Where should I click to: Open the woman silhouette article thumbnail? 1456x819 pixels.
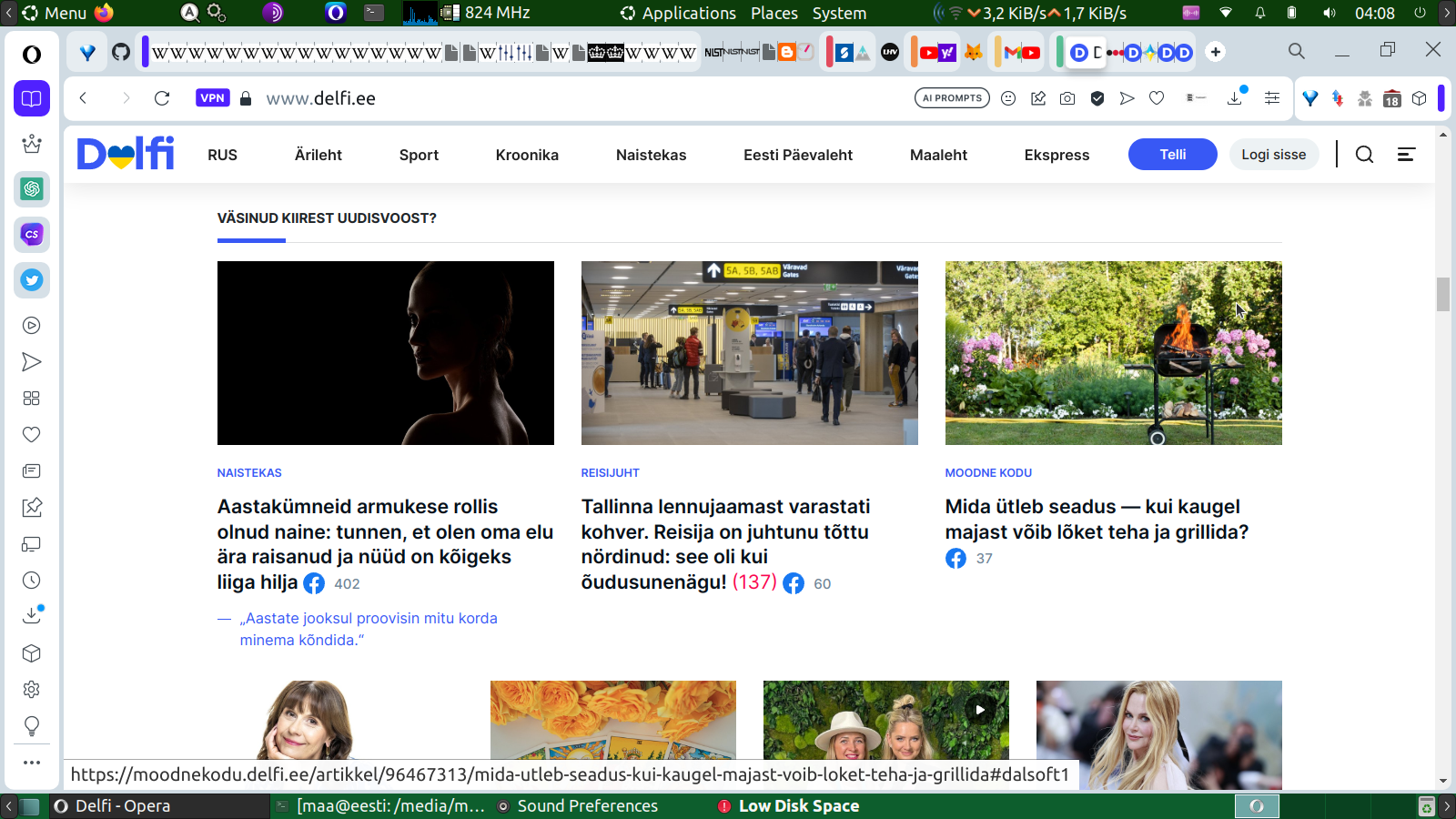coord(386,353)
